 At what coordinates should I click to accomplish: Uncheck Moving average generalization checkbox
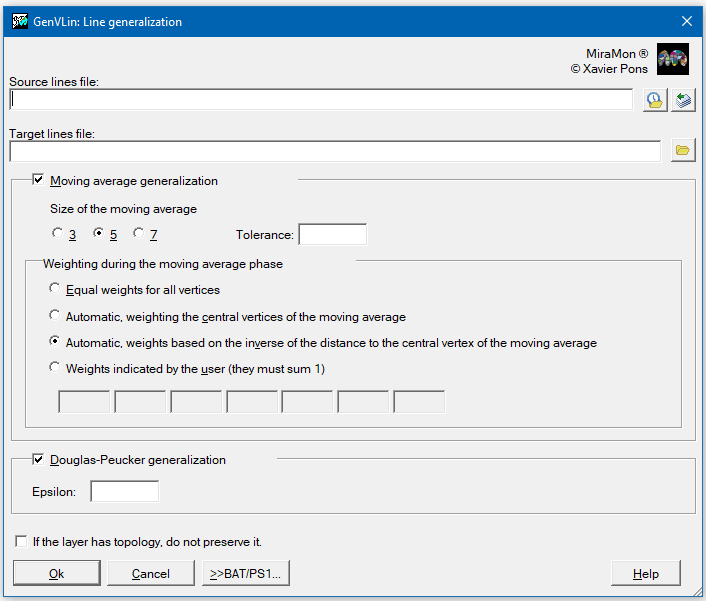click(38, 180)
